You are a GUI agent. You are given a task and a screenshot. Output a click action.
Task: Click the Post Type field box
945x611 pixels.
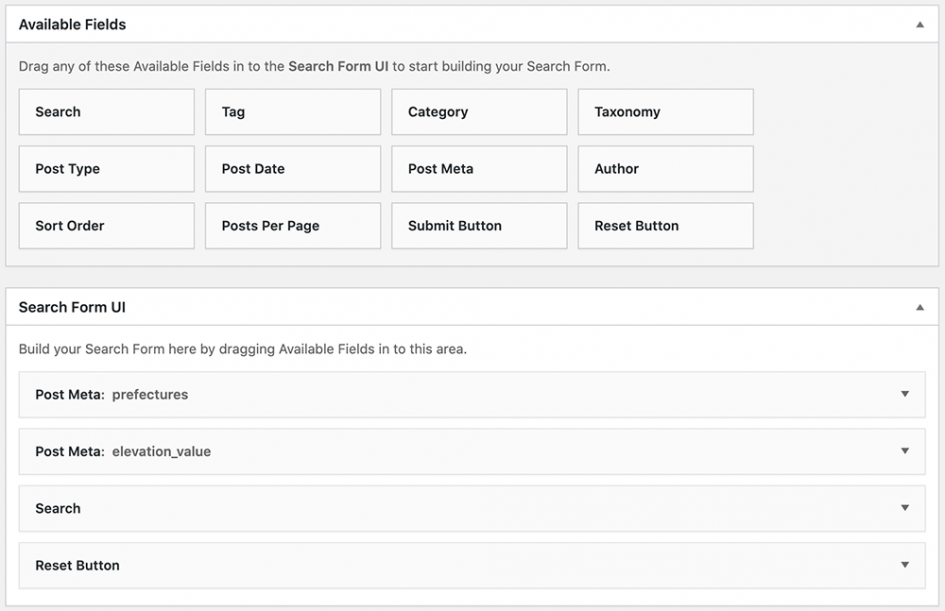click(x=106, y=169)
